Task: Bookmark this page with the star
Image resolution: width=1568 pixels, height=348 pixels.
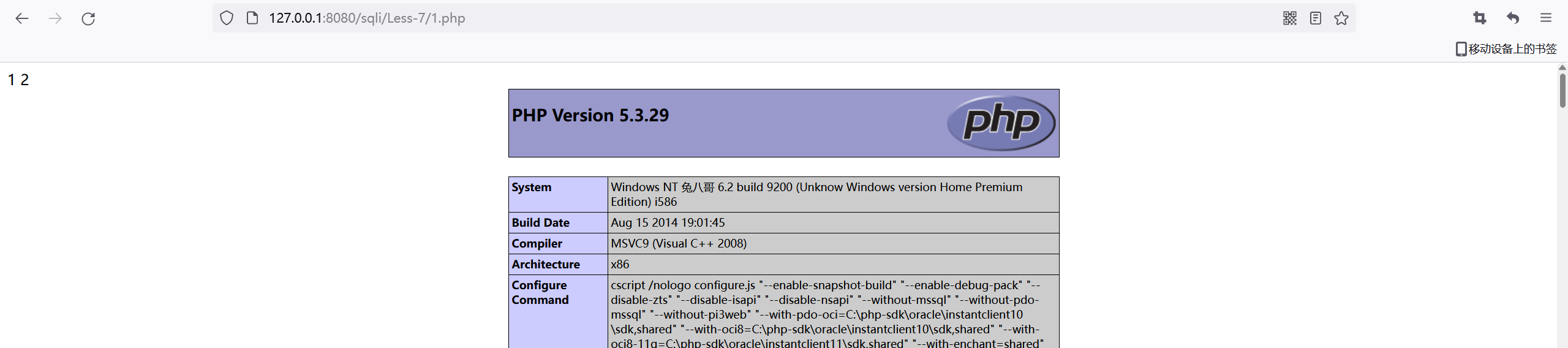Action: 1341,18
